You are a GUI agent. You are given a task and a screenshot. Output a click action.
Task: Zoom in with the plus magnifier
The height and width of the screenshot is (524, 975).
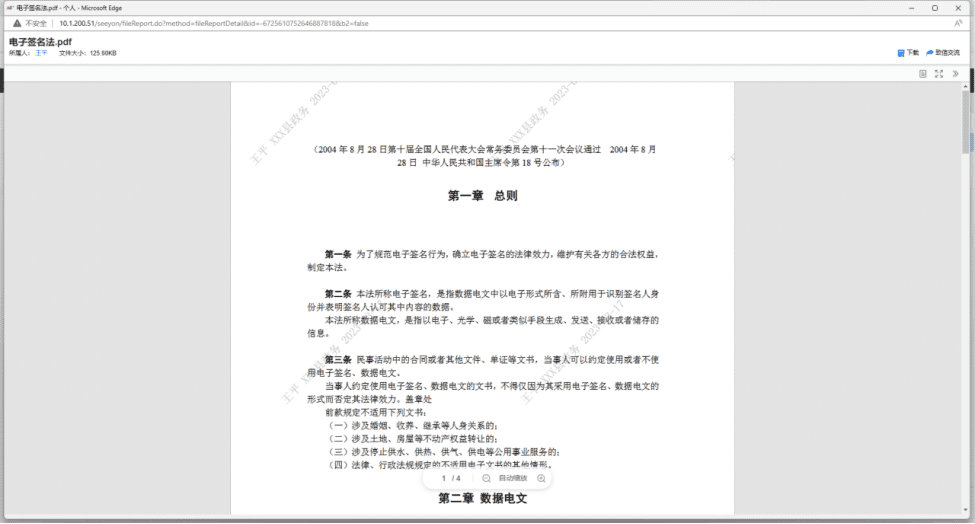click(x=541, y=478)
